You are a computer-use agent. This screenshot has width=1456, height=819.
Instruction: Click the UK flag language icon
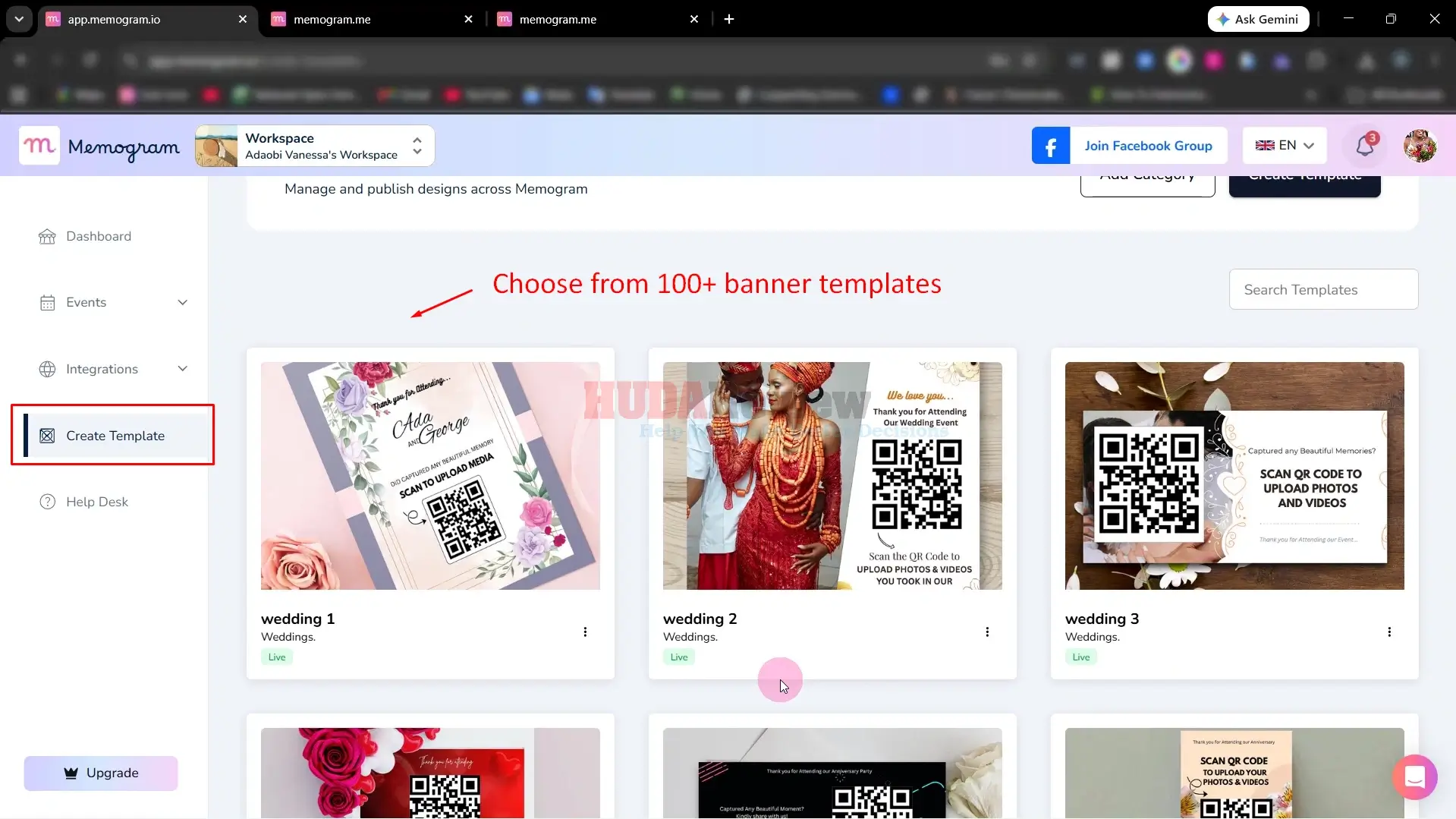[x=1265, y=146]
